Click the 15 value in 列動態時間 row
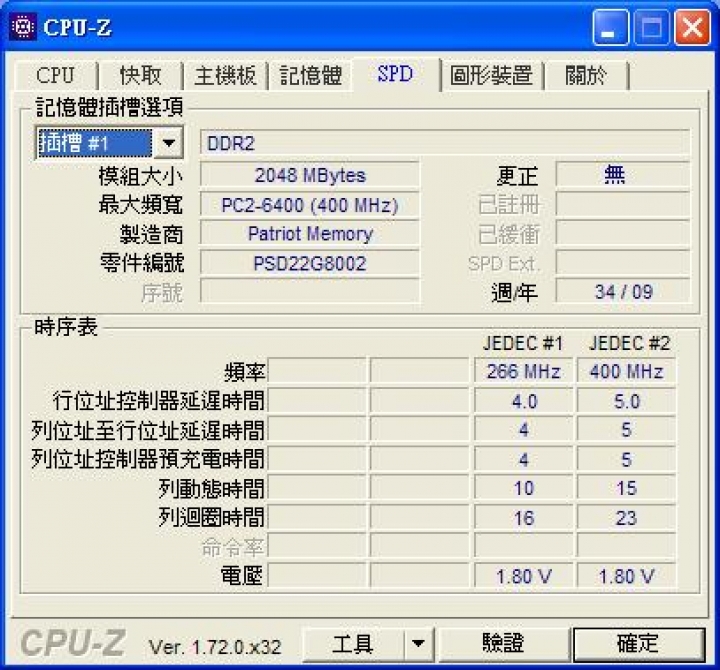 626,488
